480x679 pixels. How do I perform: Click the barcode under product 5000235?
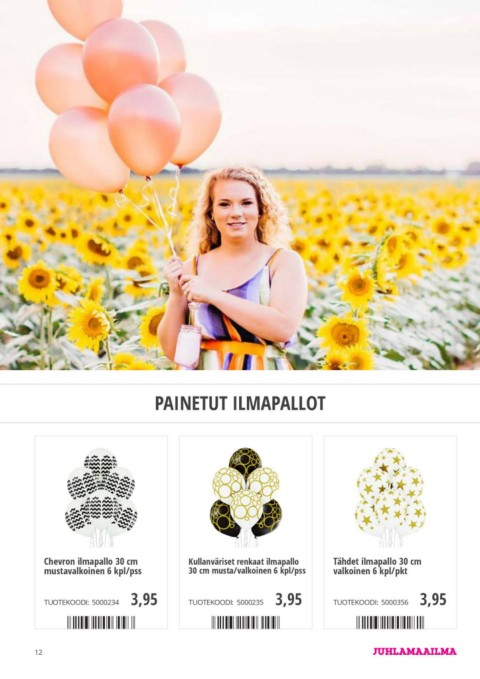tap(246, 622)
